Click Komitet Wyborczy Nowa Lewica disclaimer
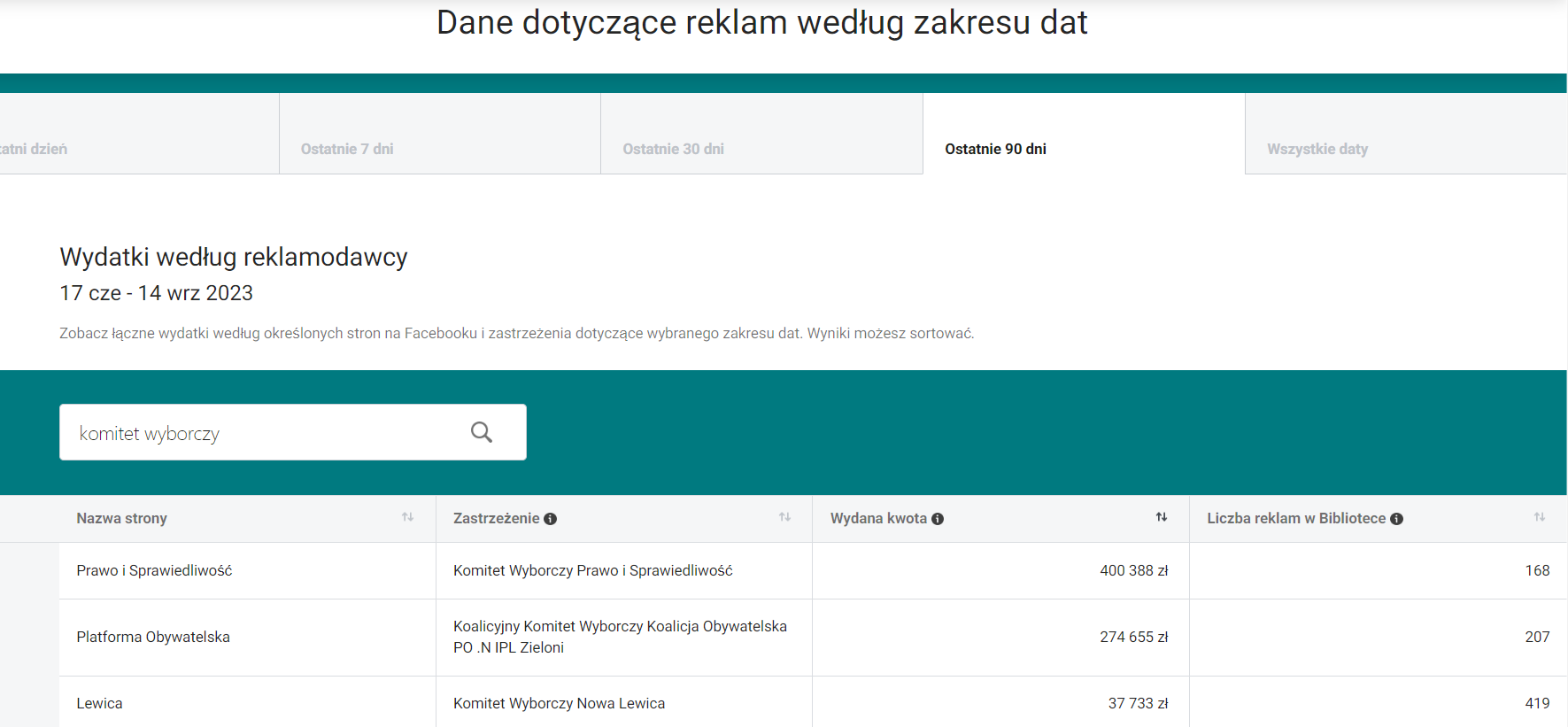The width and height of the screenshot is (1568, 727). pos(559,704)
